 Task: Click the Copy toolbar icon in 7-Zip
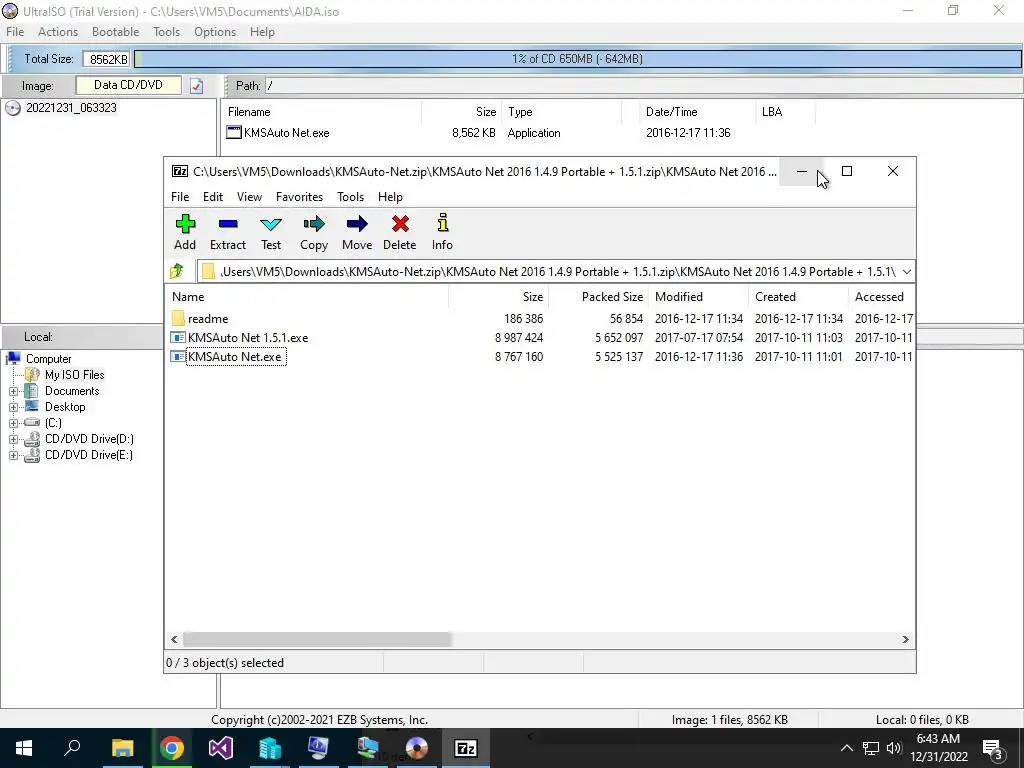point(314,224)
